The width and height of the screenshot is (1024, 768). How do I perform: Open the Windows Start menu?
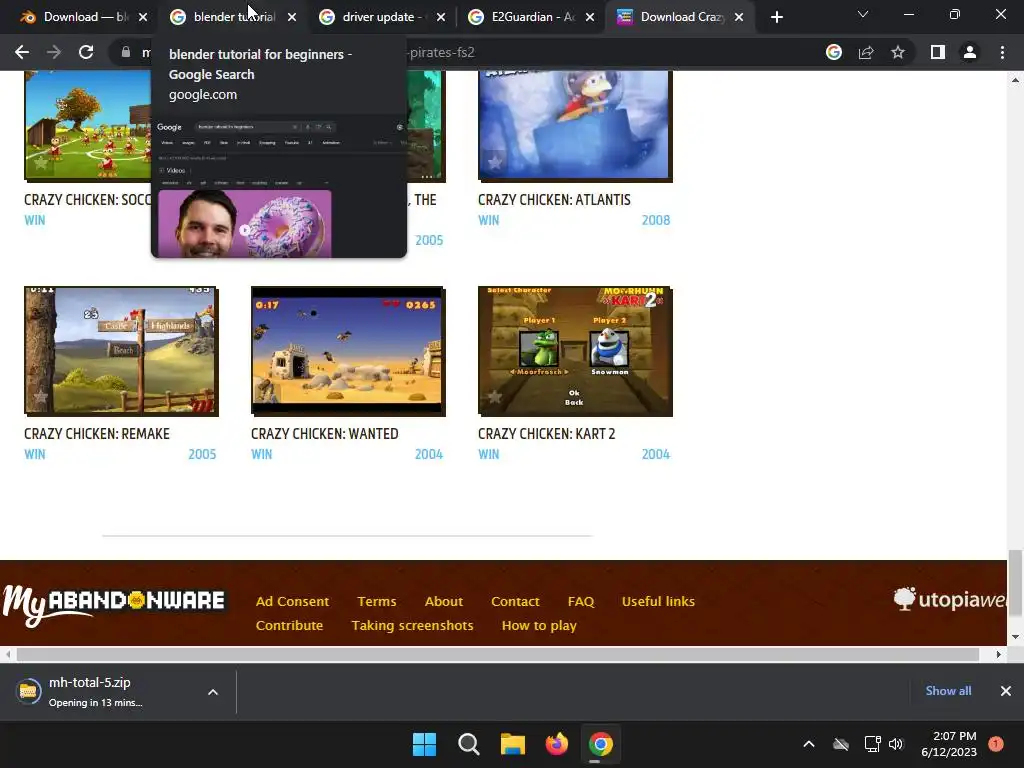point(424,744)
